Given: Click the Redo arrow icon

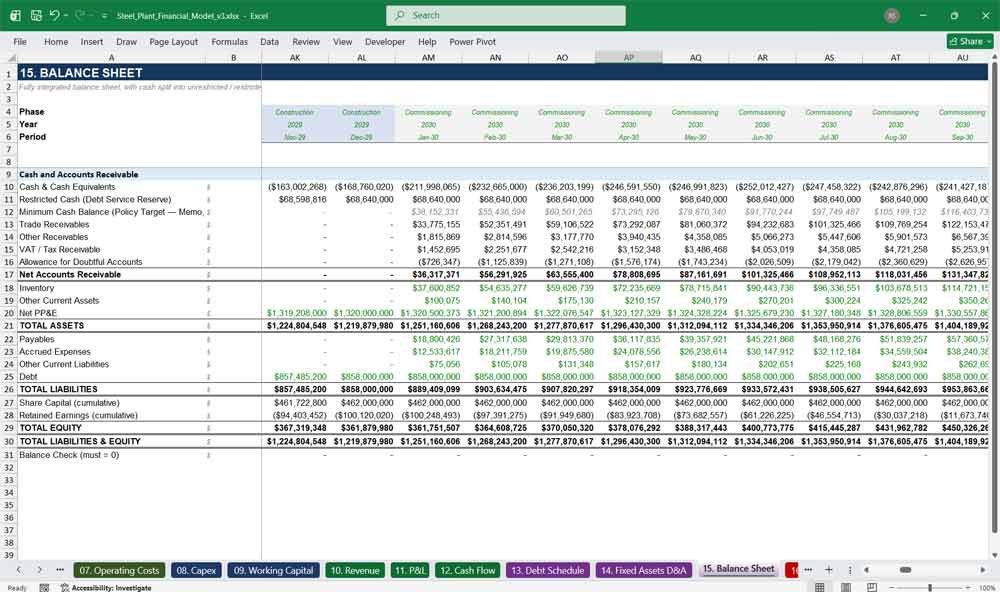Looking at the screenshot, I should 80,15.
